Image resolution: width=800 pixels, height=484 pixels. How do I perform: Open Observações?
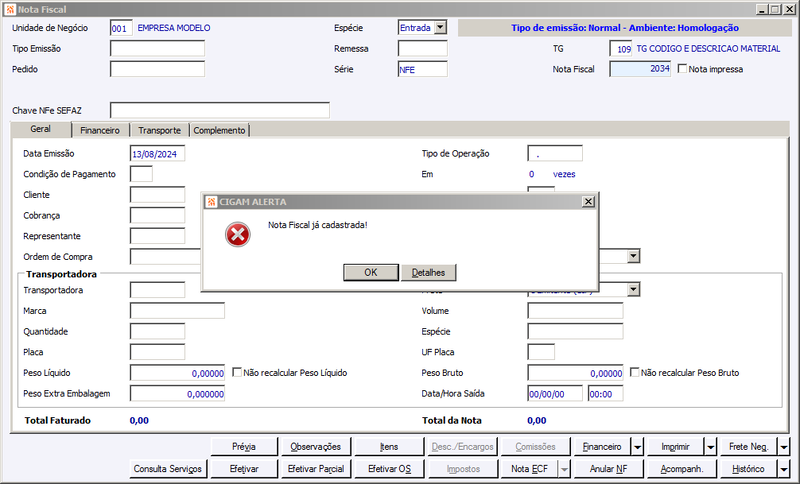(316, 447)
